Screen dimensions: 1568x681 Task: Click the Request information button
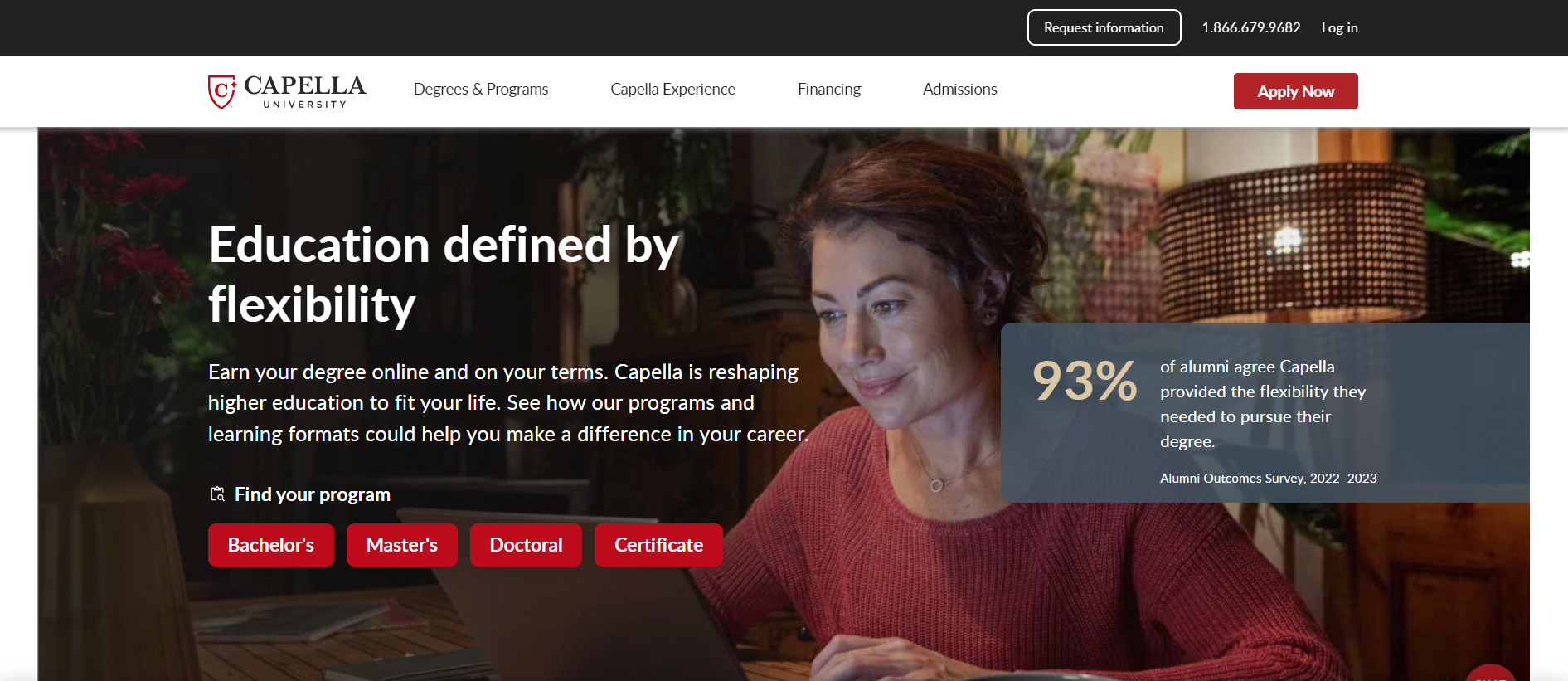point(1104,27)
